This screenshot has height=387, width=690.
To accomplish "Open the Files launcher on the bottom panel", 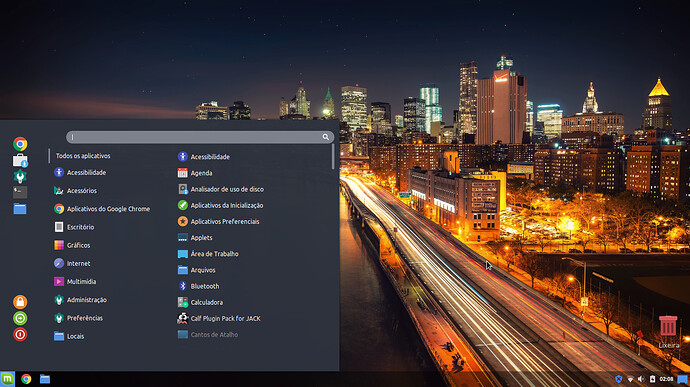I will 45,379.
